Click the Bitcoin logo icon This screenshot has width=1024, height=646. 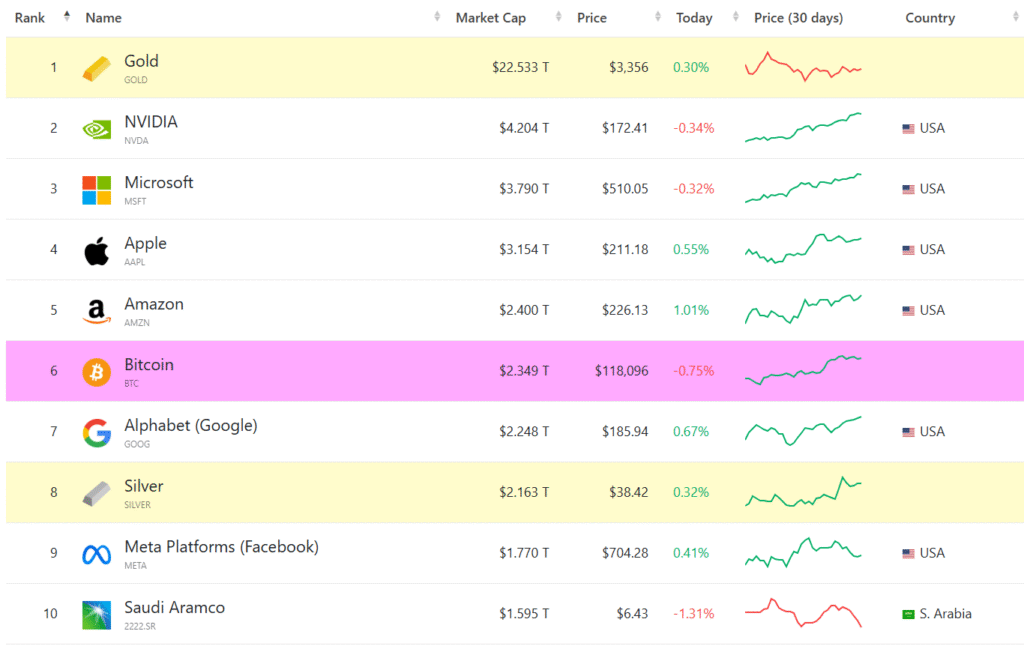pos(97,372)
